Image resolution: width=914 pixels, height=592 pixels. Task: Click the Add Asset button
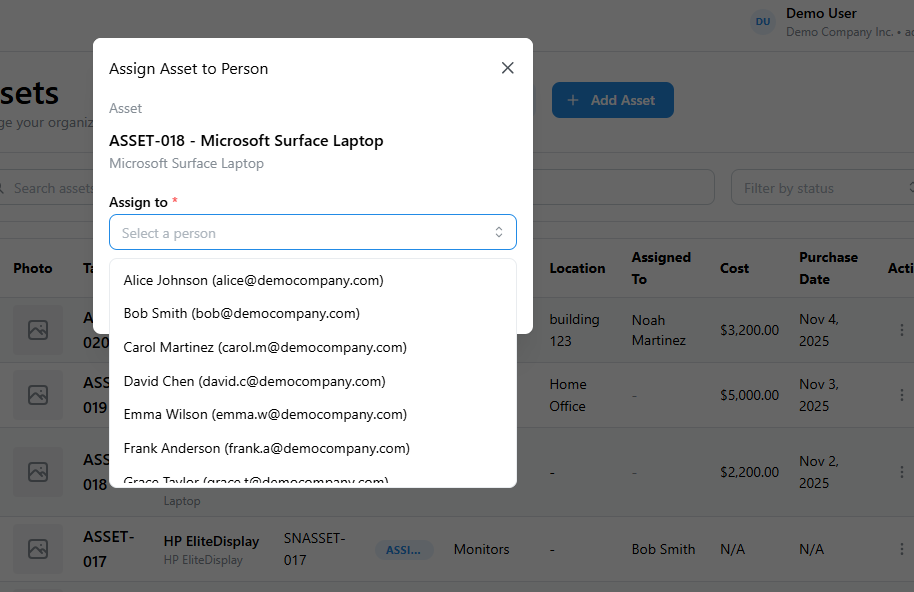coord(612,100)
